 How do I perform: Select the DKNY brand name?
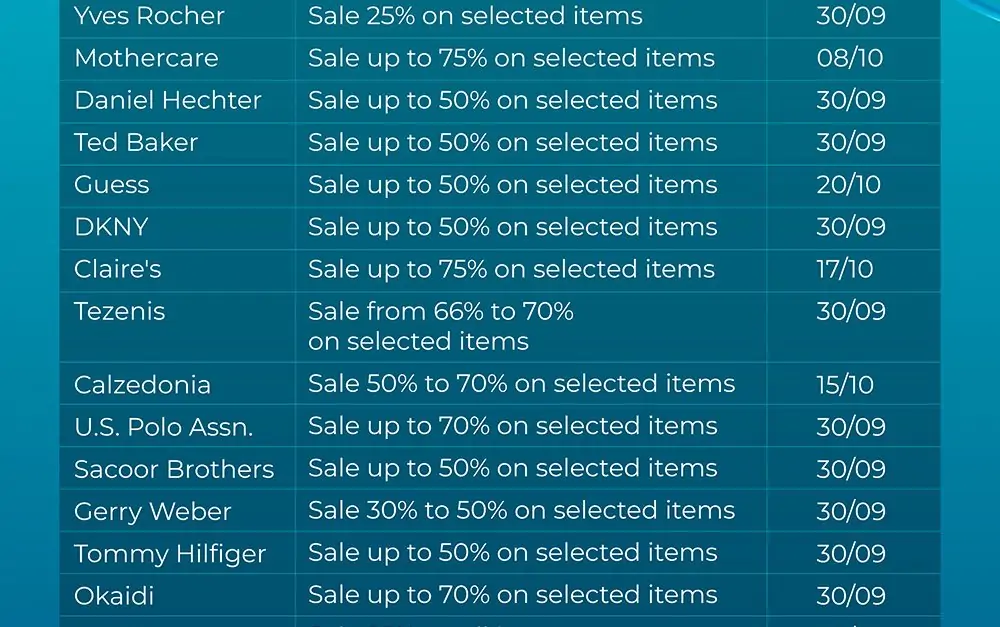(x=111, y=226)
